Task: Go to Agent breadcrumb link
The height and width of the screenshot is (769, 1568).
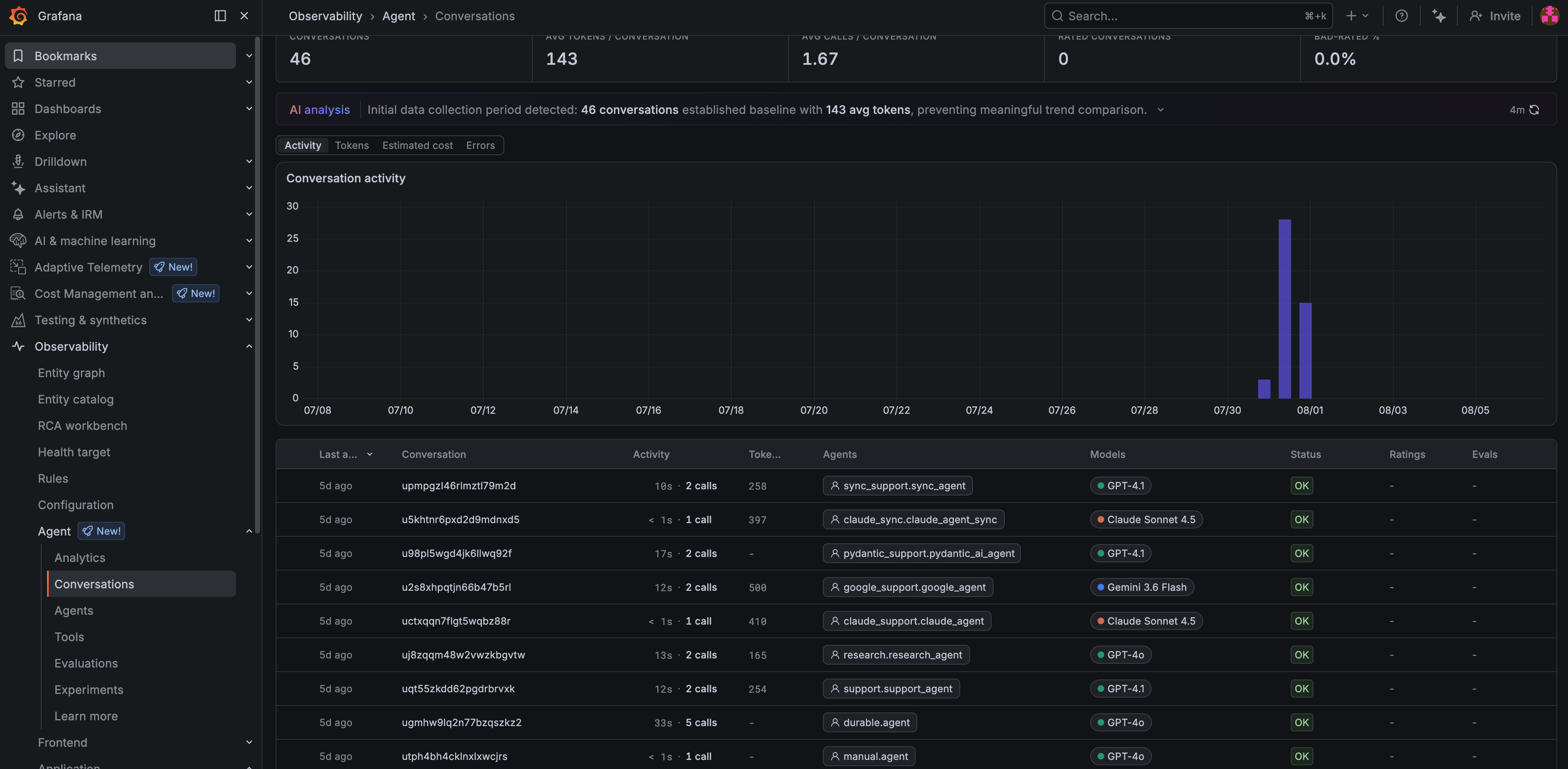Action: tap(399, 16)
